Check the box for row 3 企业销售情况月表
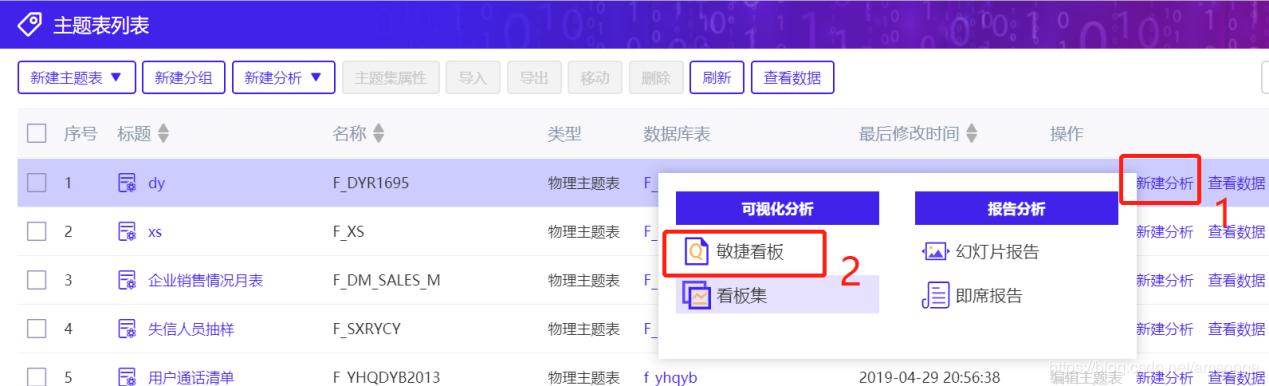Screen dimensions: 1269x386 point(37,280)
